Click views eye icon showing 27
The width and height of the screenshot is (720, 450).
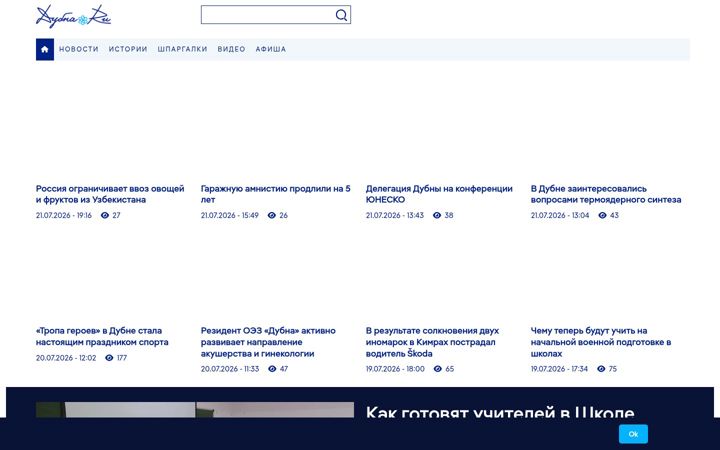click(x=105, y=215)
